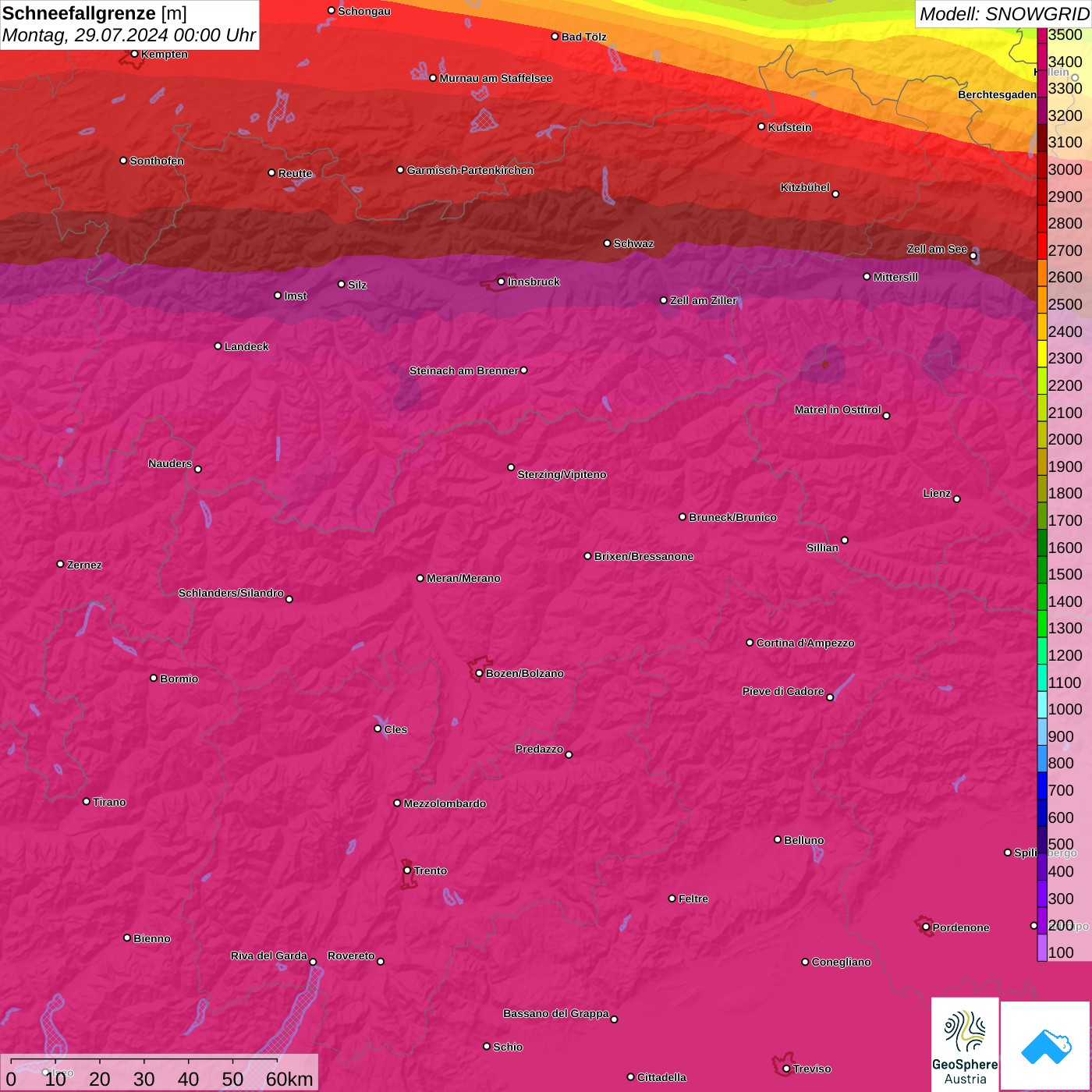Screen dimensions: 1092x1092
Task: Click the Reutte city label
Action: pos(295,173)
